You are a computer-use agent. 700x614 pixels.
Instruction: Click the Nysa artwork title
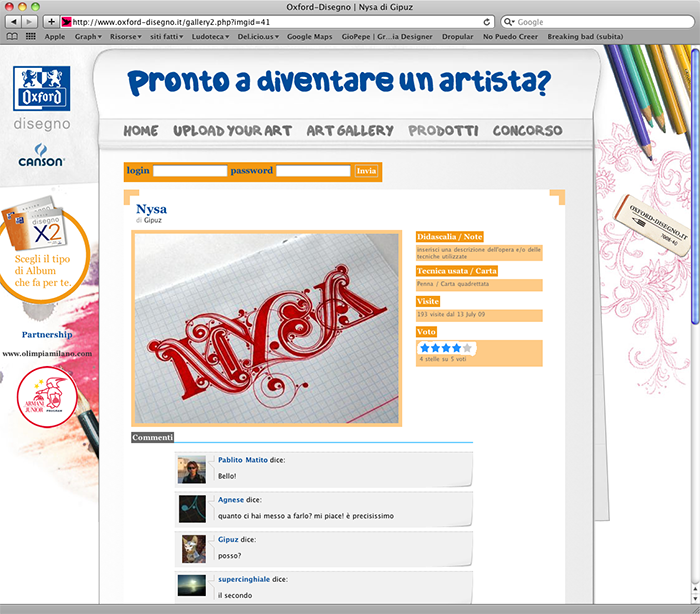point(151,209)
